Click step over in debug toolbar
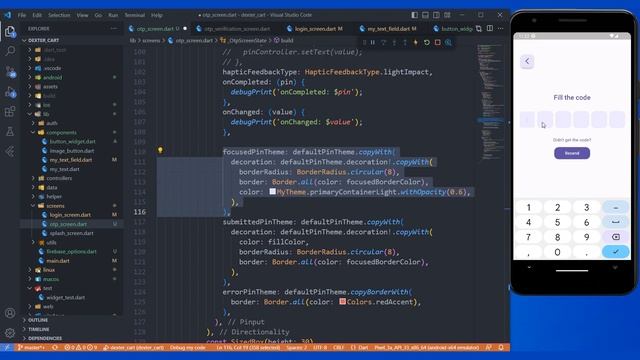Viewport: 640px width, 360px height. coord(383,42)
